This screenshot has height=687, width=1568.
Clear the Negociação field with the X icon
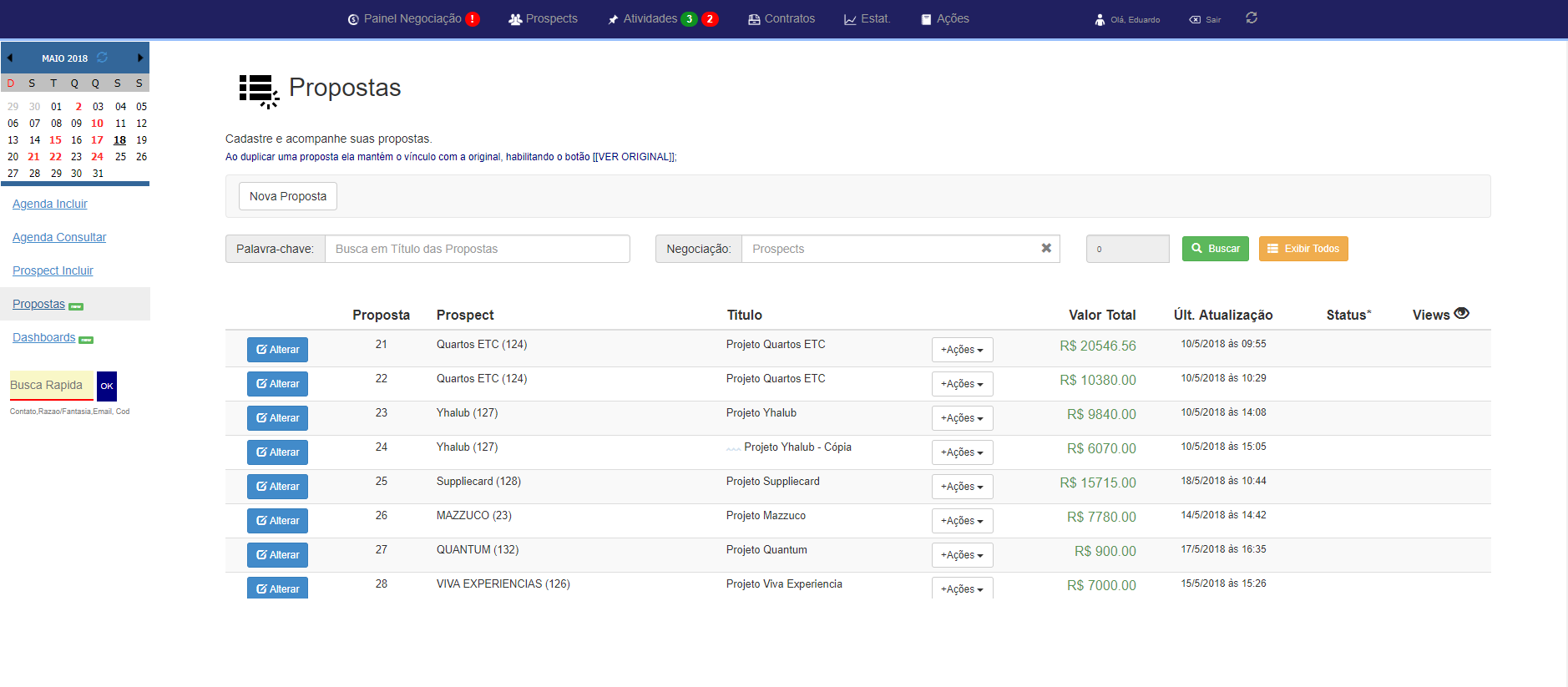pyautogui.click(x=1046, y=248)
